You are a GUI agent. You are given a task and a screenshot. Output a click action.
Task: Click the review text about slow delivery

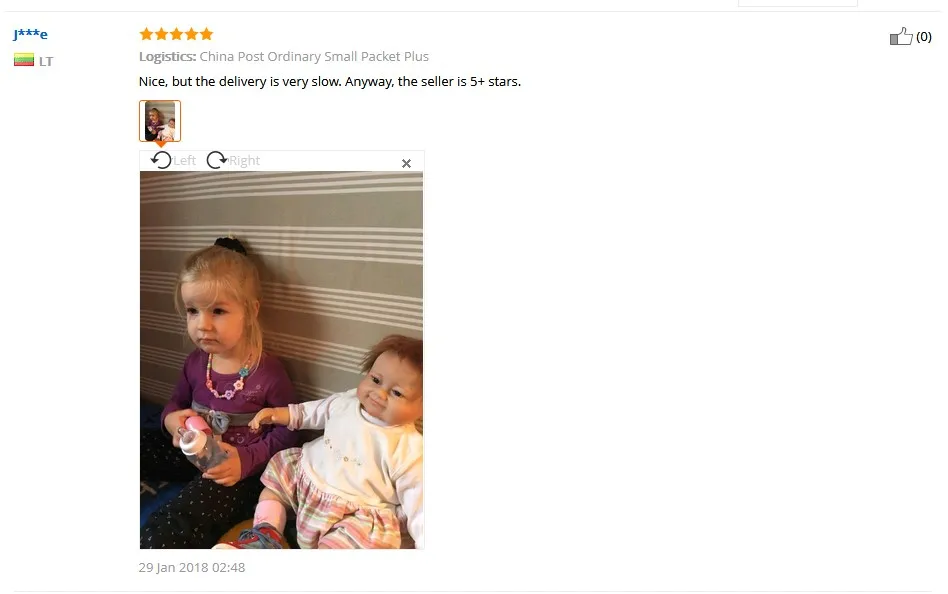[x=330, y=82]
